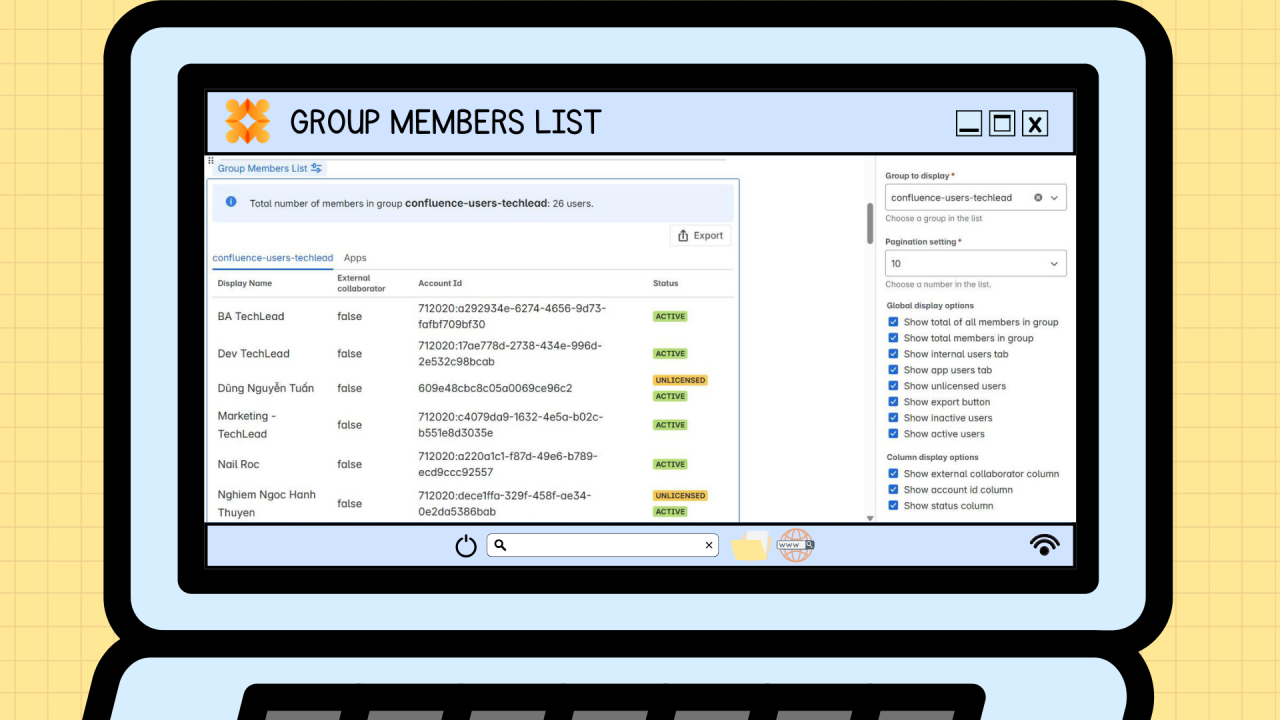The image size is (1280, 720).
Task: Click the drag handle beside Group Members List
Action: click(210, 160)
